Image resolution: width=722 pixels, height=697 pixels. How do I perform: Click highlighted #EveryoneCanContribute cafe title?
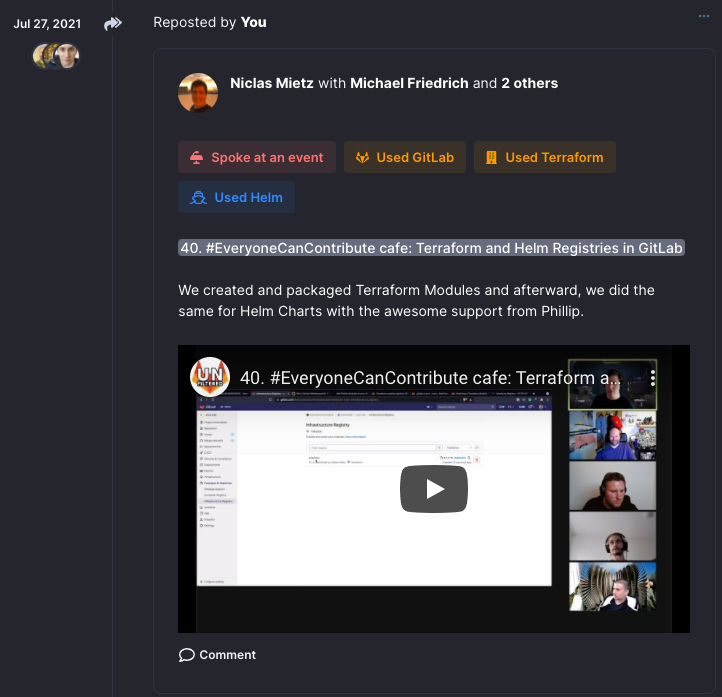[431, 248]
